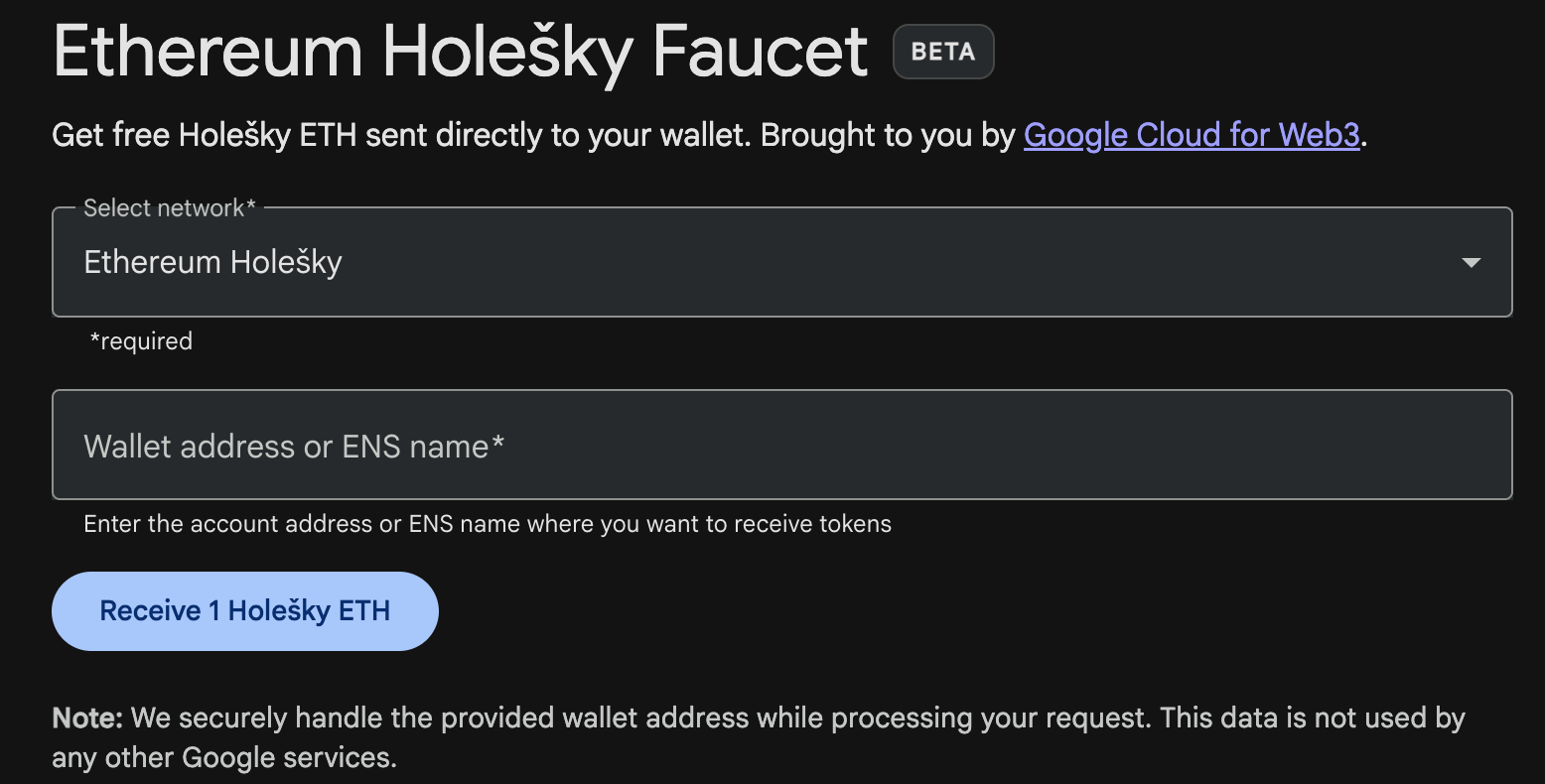
Task: Open the Google Cloud for Web3 link
Action: (1191, 135)
